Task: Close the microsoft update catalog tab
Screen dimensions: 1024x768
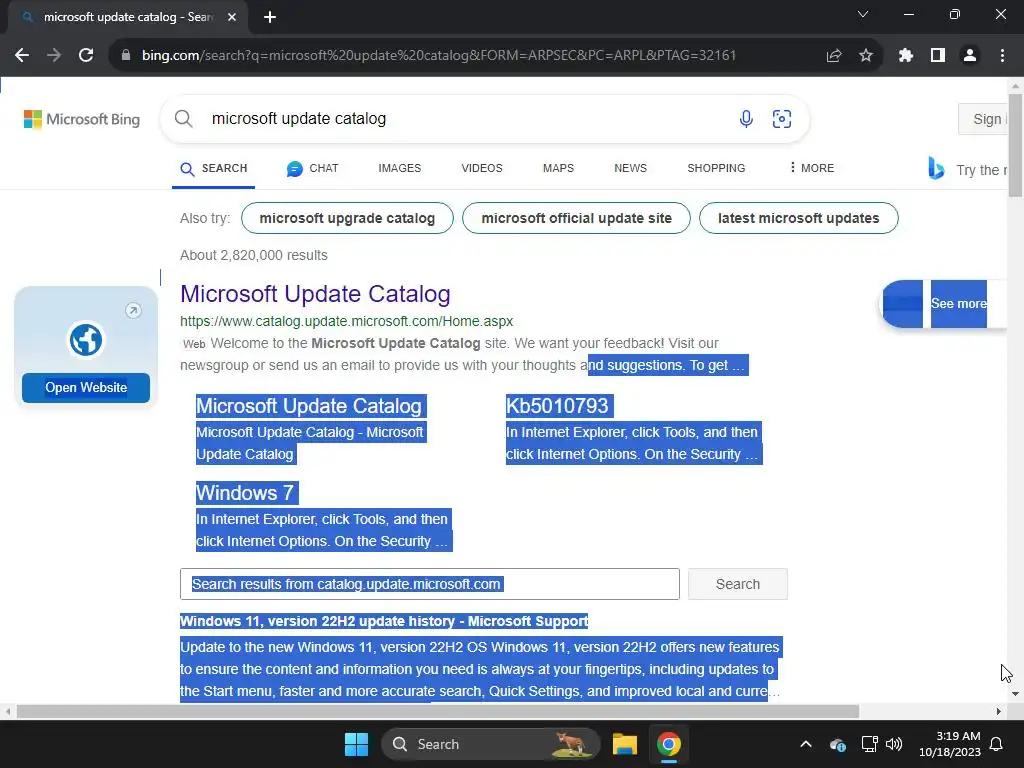Action: 232,17
